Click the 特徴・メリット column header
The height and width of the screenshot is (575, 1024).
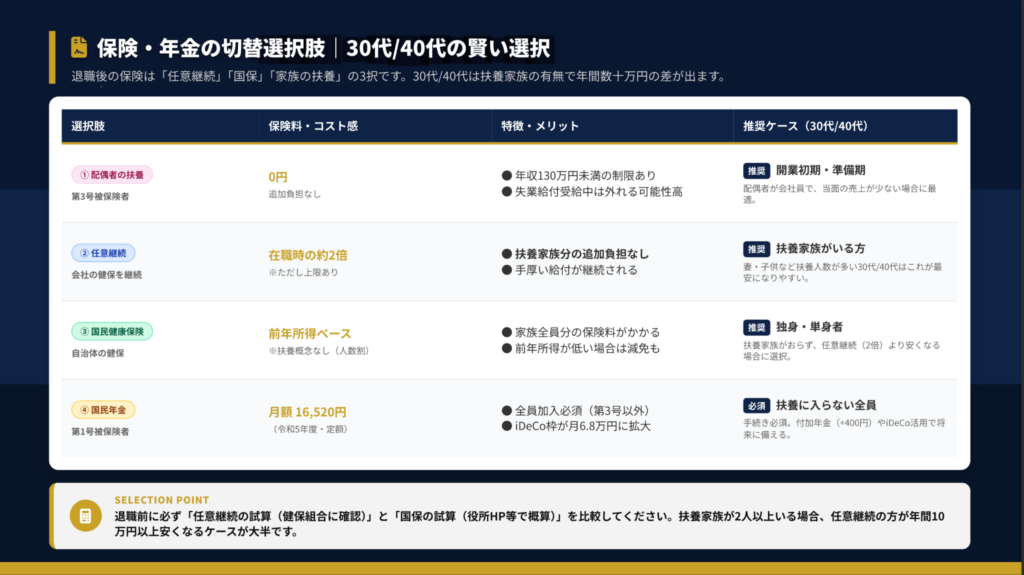pyautogui.click(x=540, y=127)
